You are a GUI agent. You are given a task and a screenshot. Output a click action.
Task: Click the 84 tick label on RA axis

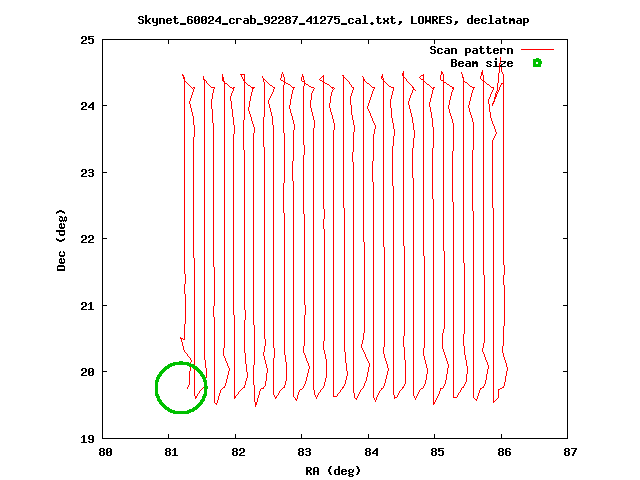[x=371, y=452]
